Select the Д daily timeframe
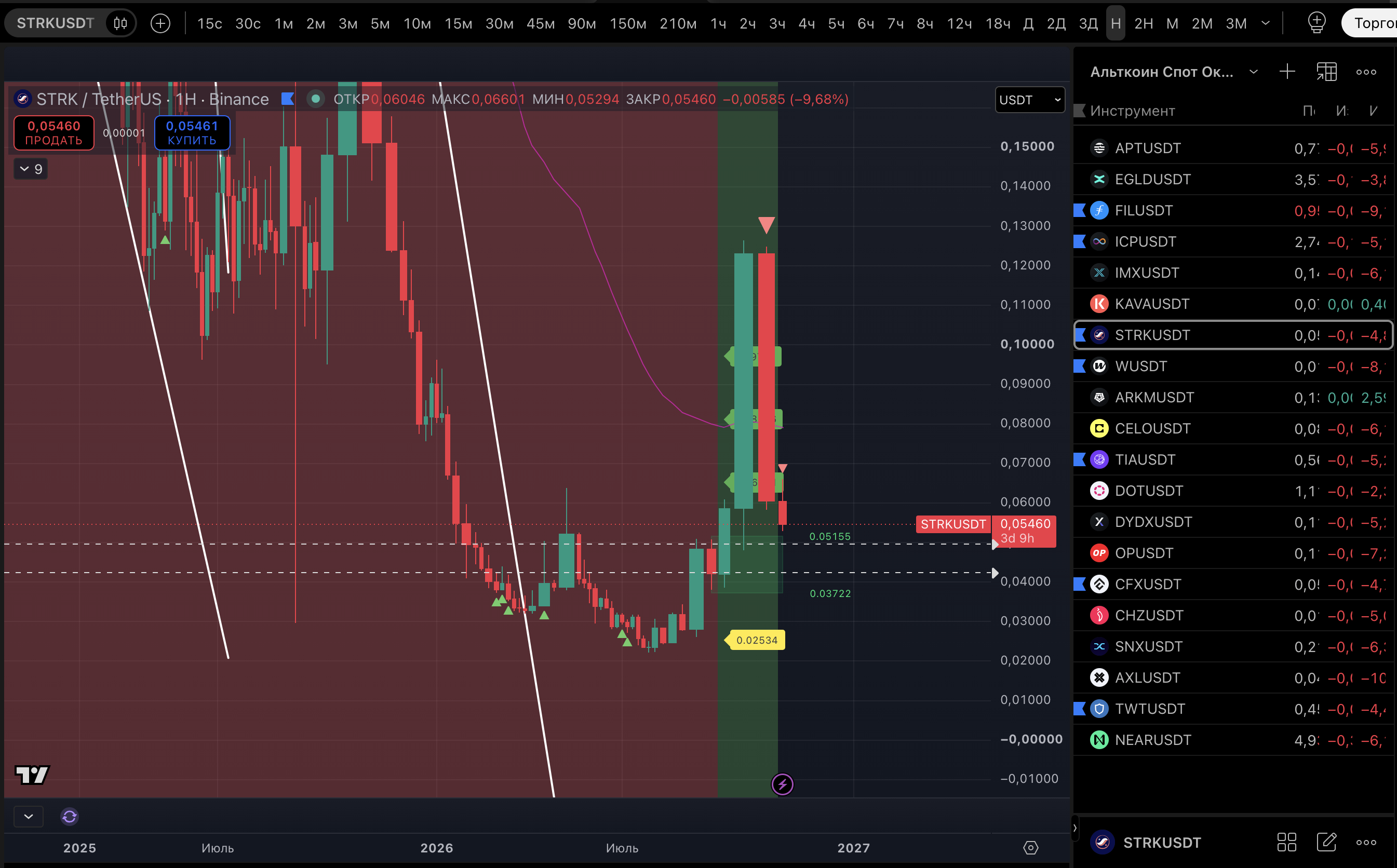The height and width of the screenshot is (868, 1397). (1028, 23)
